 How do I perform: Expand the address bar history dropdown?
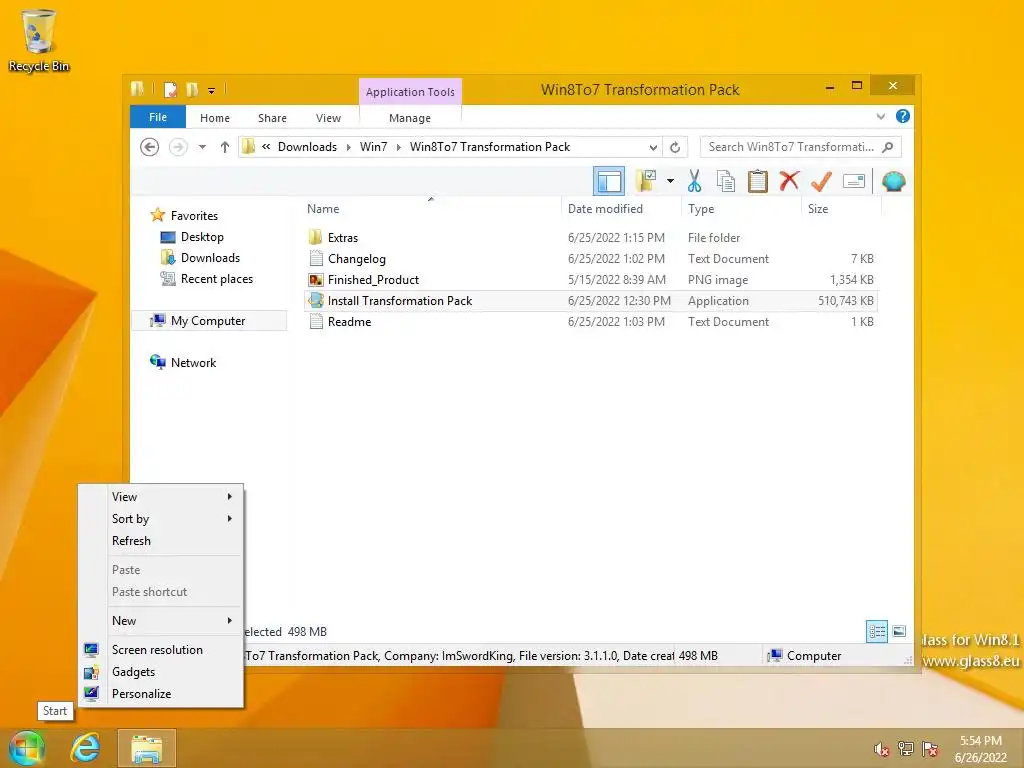(x=653, y=148)
